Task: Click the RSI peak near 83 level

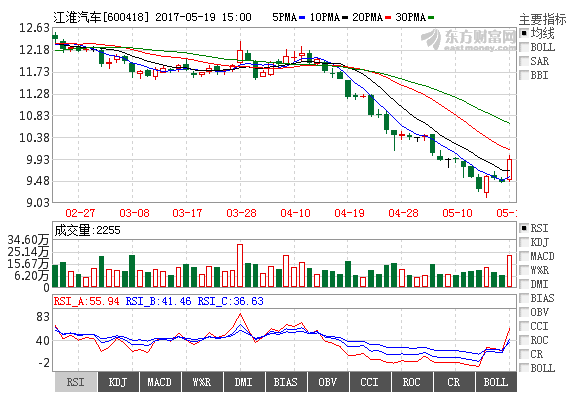Action: click(240, 314)
